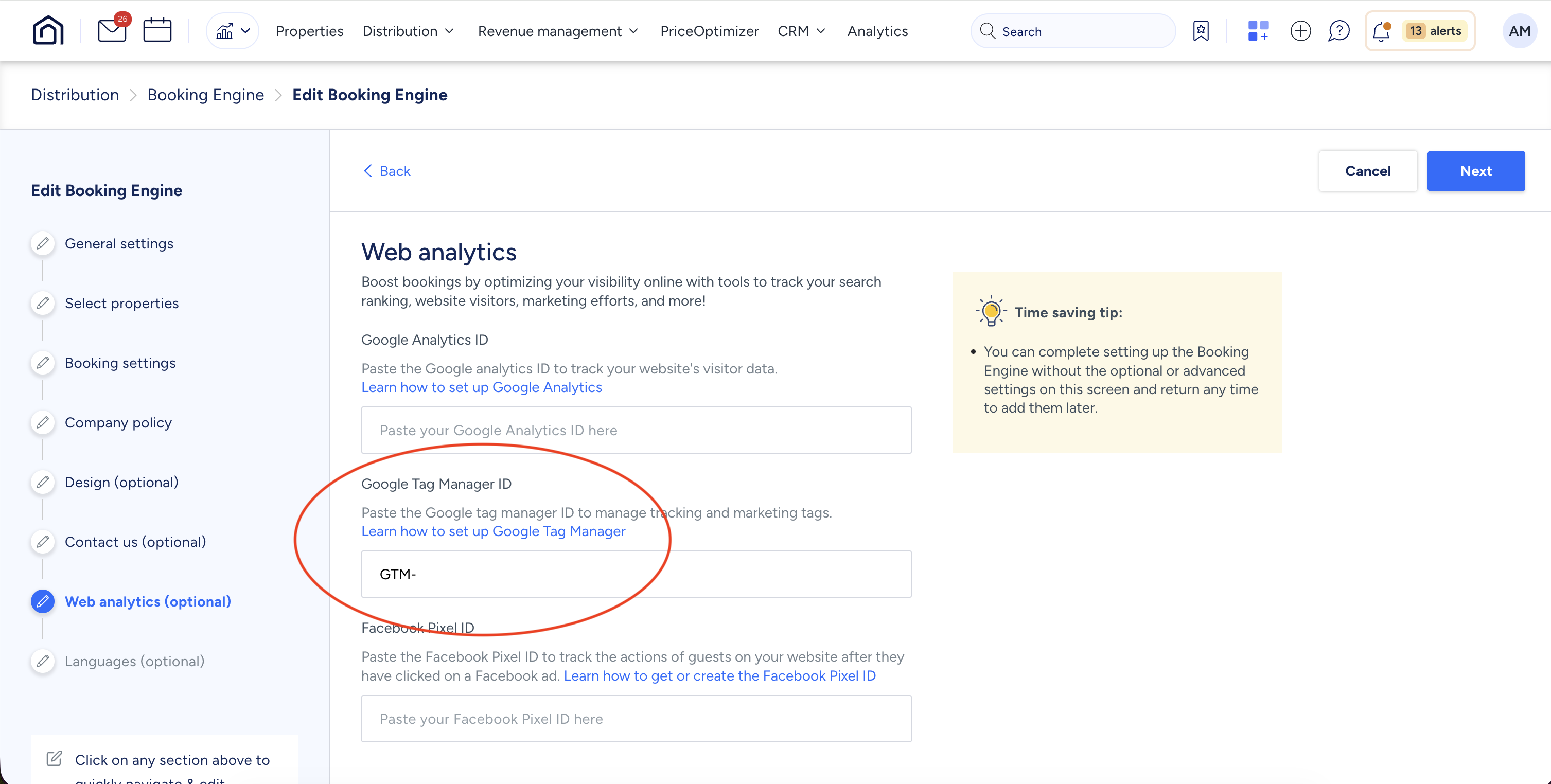Open the apps grid icon
Screen dimensions: 1551x784
tap(1258, 31)
